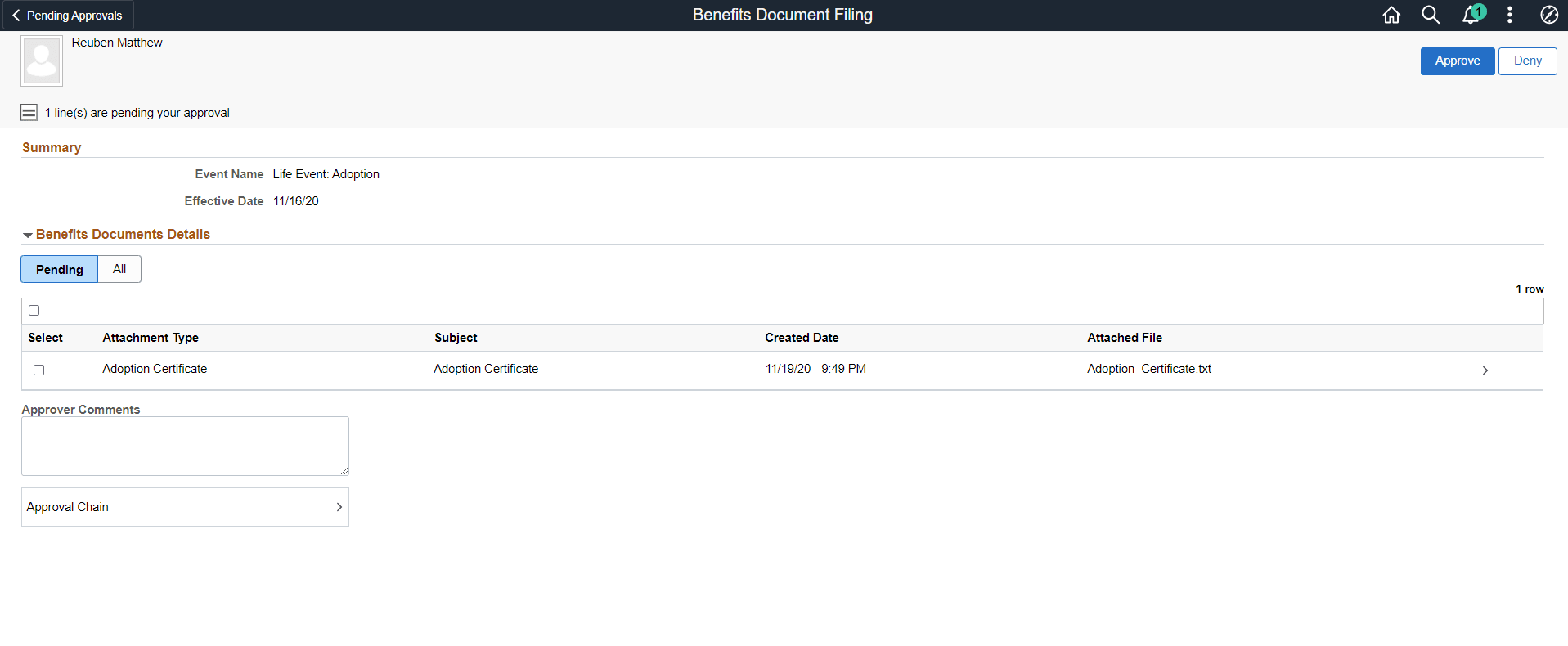Click the Created Date column header
The image size is (1568, 646).
tap(802, 338)
